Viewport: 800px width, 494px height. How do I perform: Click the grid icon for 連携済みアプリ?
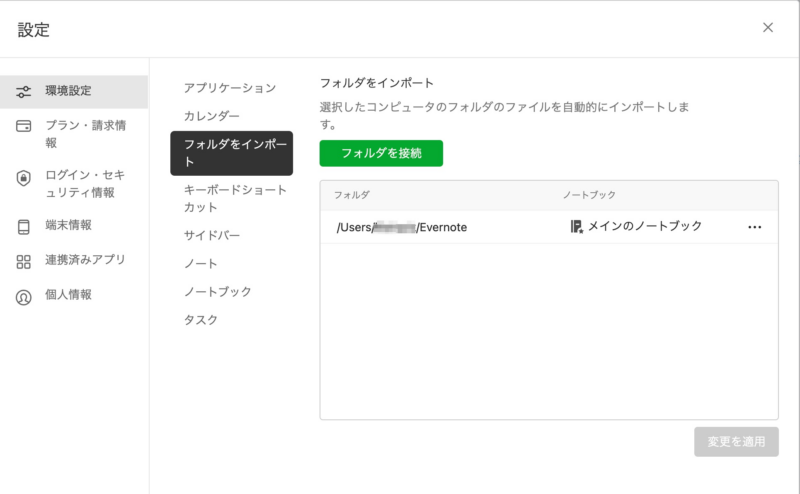tap(24, 261)
